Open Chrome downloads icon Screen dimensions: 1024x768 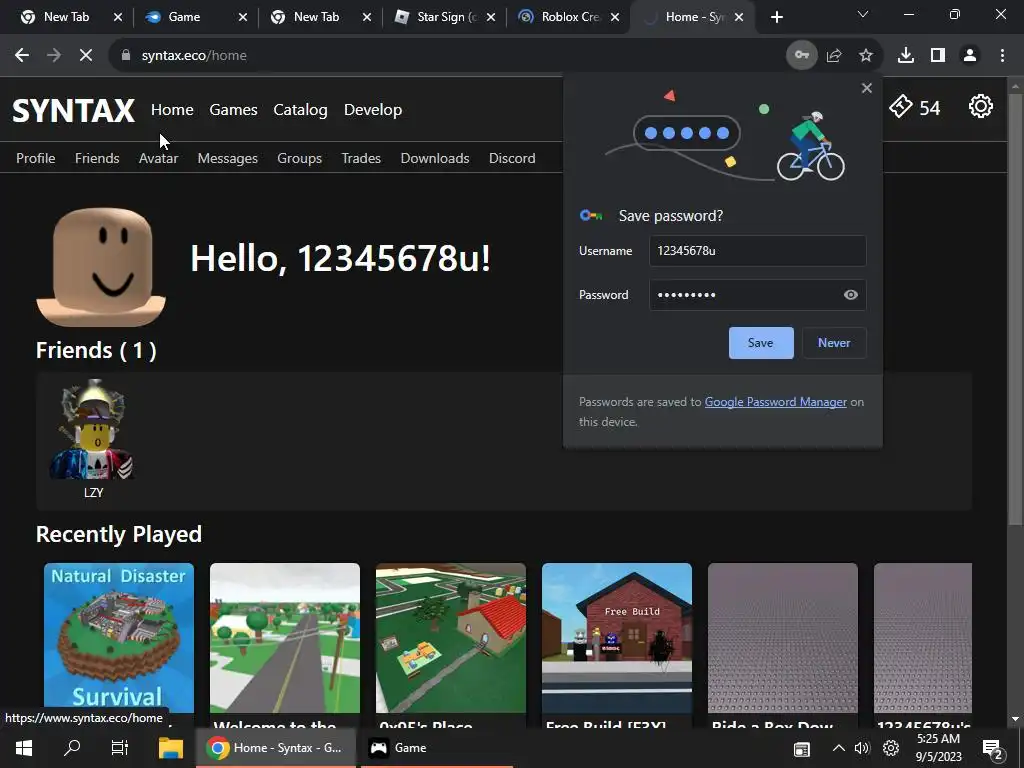905,56
